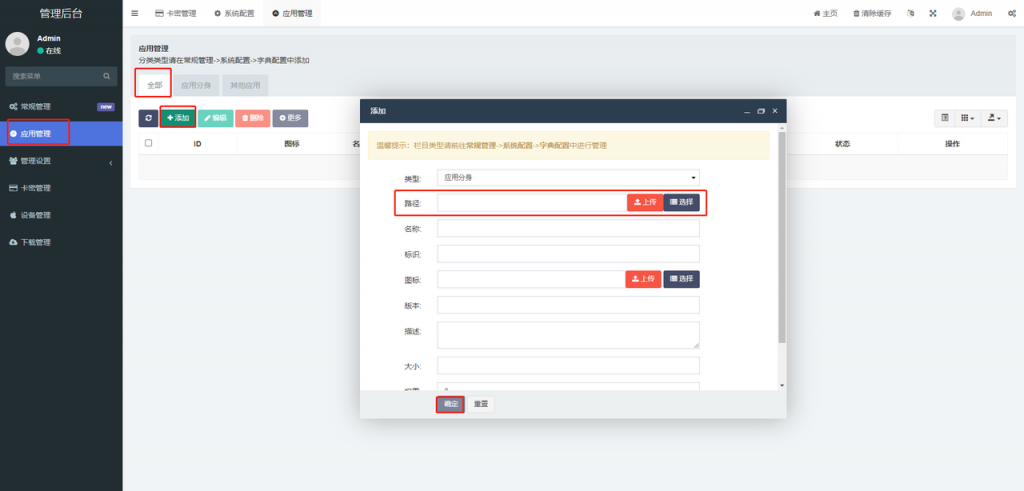
Task: Click 选择 button next to 路径
Action: (682, 202)
